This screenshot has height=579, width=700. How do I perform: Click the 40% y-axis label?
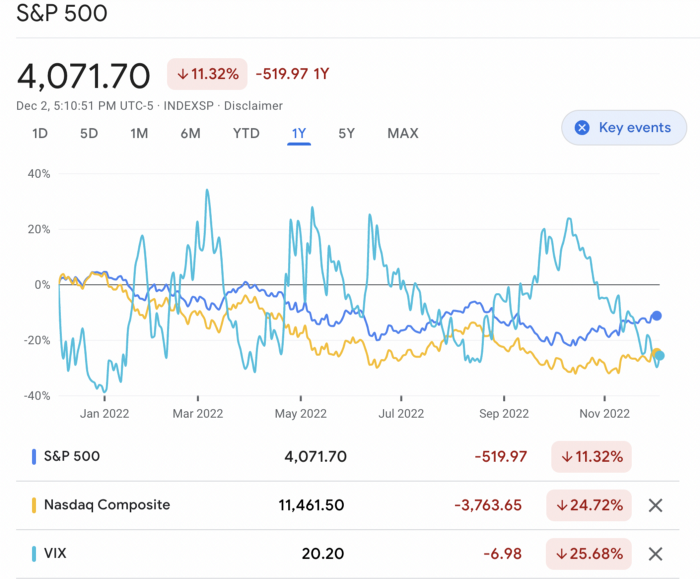coord(39,174)
